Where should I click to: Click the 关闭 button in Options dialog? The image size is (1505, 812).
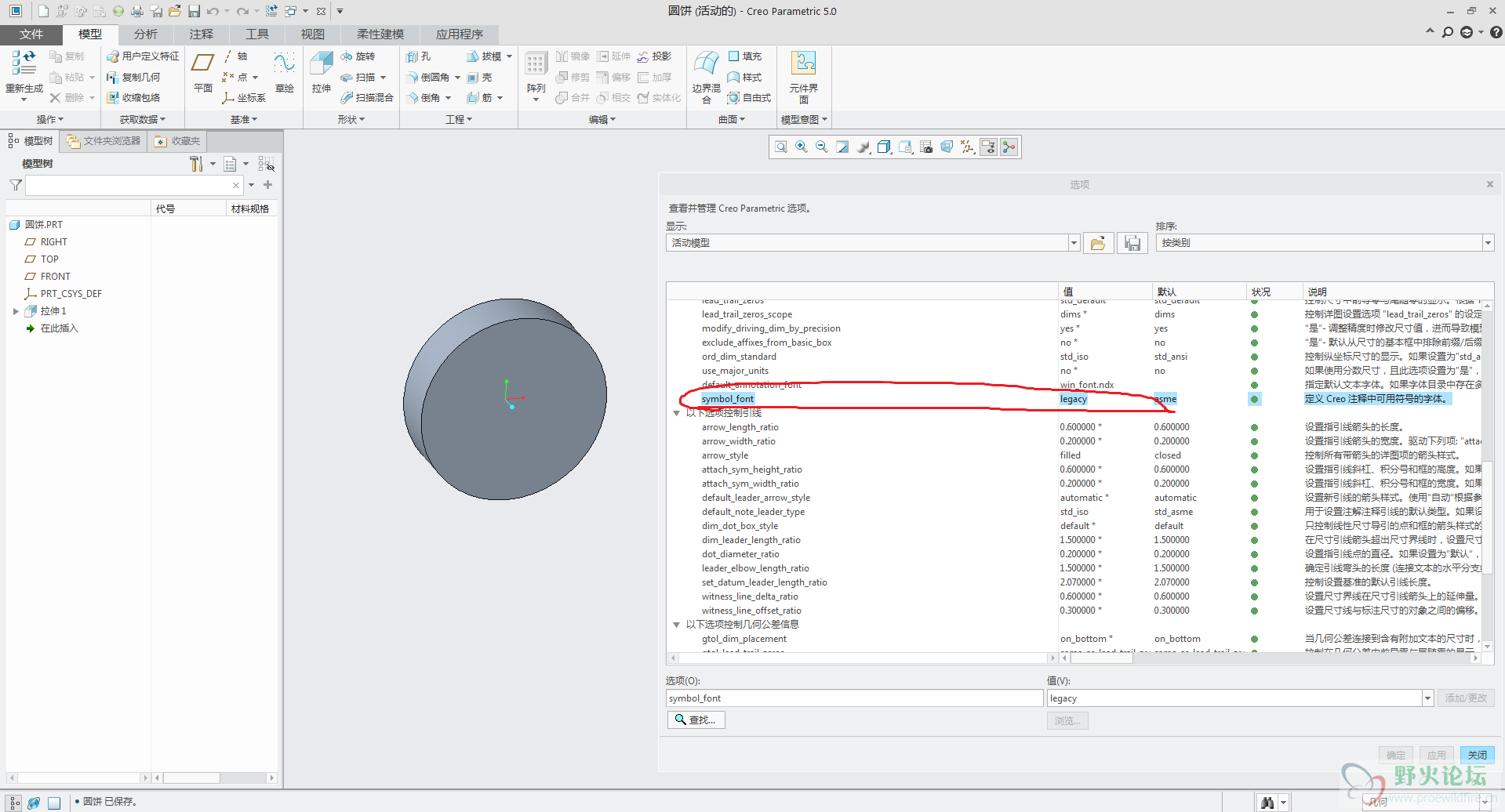tap(1478, 755)
